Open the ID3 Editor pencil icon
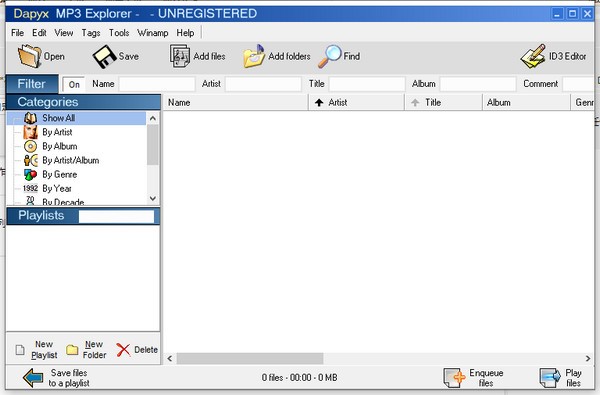 (x=533, y=56)
